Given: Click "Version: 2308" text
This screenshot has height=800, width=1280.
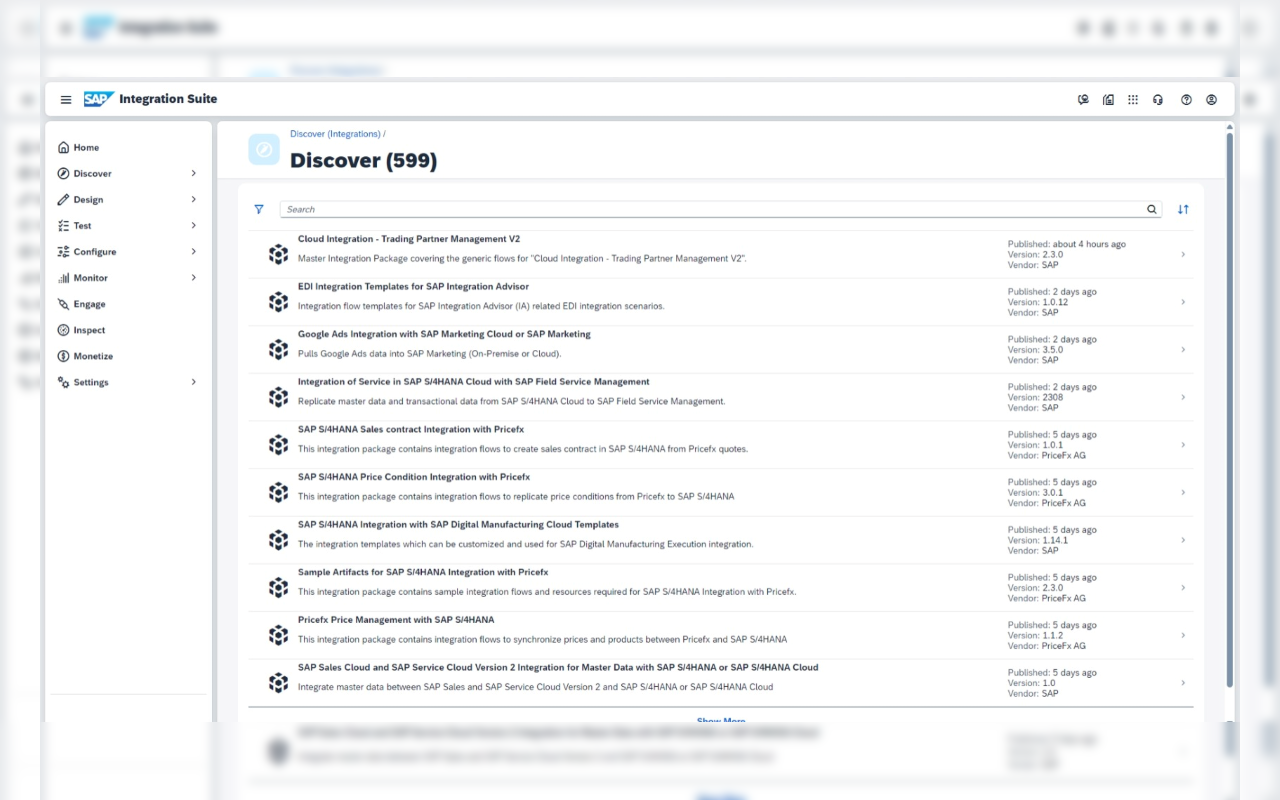Looking at the screenshot, I should (1035, 397).
